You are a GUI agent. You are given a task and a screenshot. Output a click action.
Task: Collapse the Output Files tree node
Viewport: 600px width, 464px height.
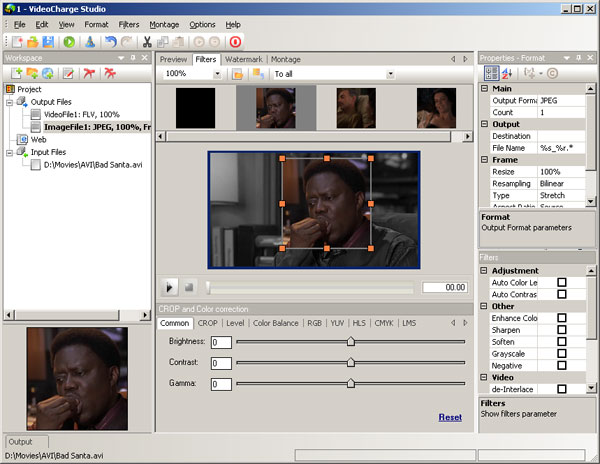coord(10,102)
